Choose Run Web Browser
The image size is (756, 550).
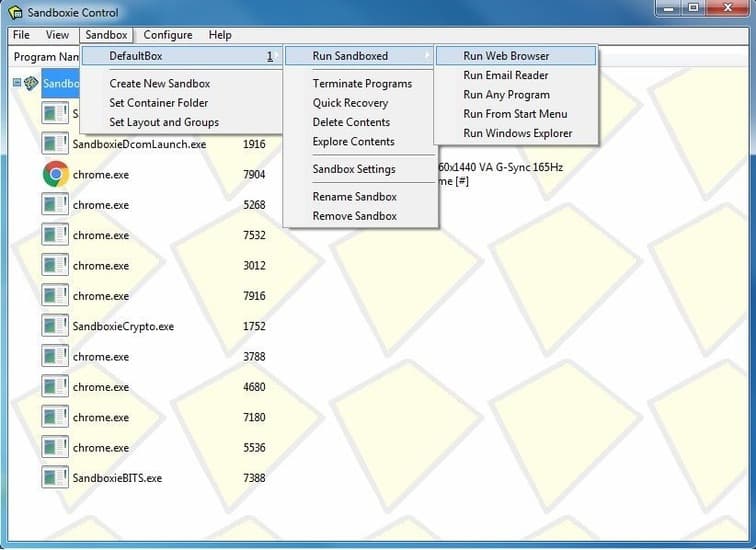[506, 56]
